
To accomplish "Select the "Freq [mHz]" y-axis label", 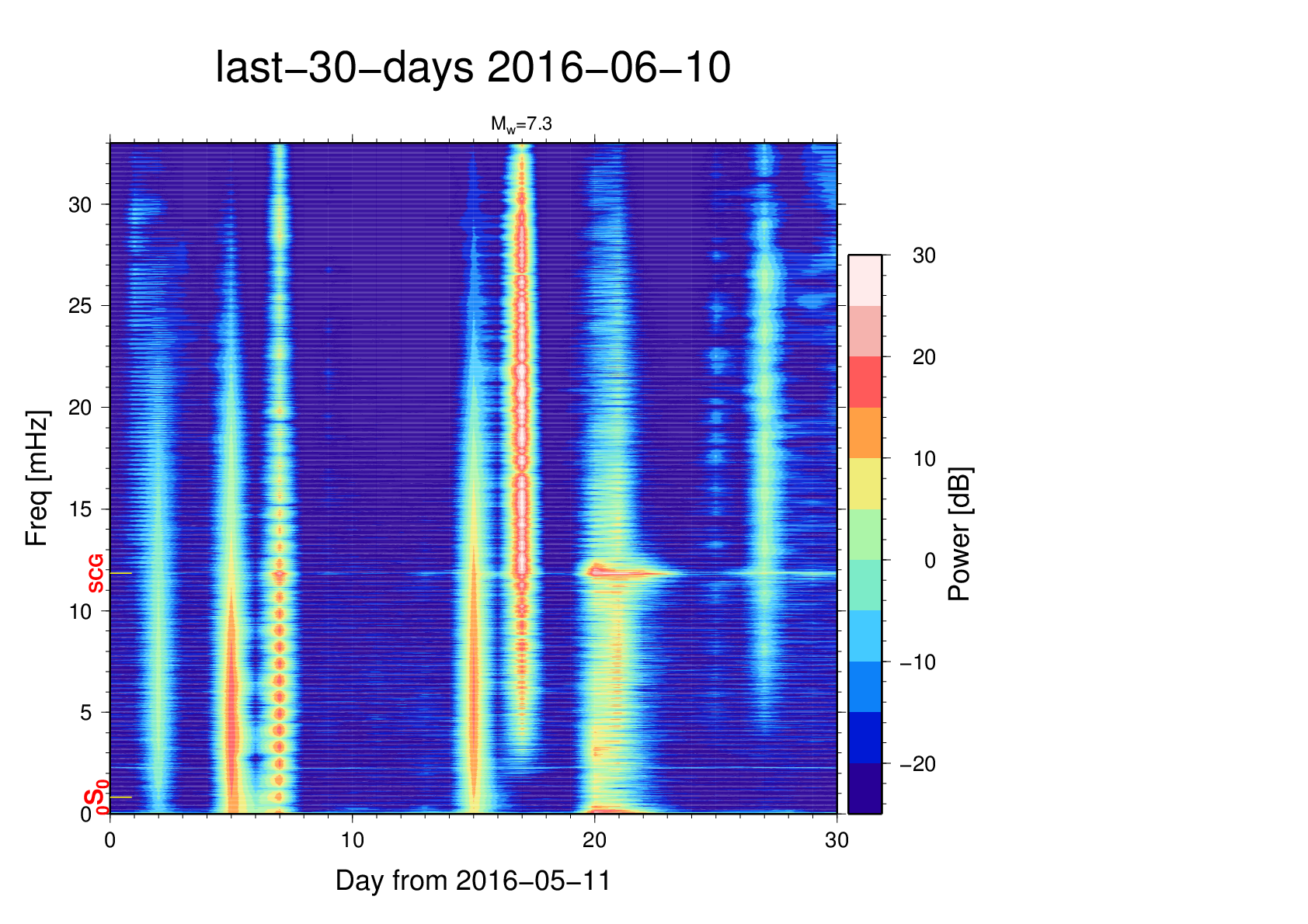I will (37, 478).
